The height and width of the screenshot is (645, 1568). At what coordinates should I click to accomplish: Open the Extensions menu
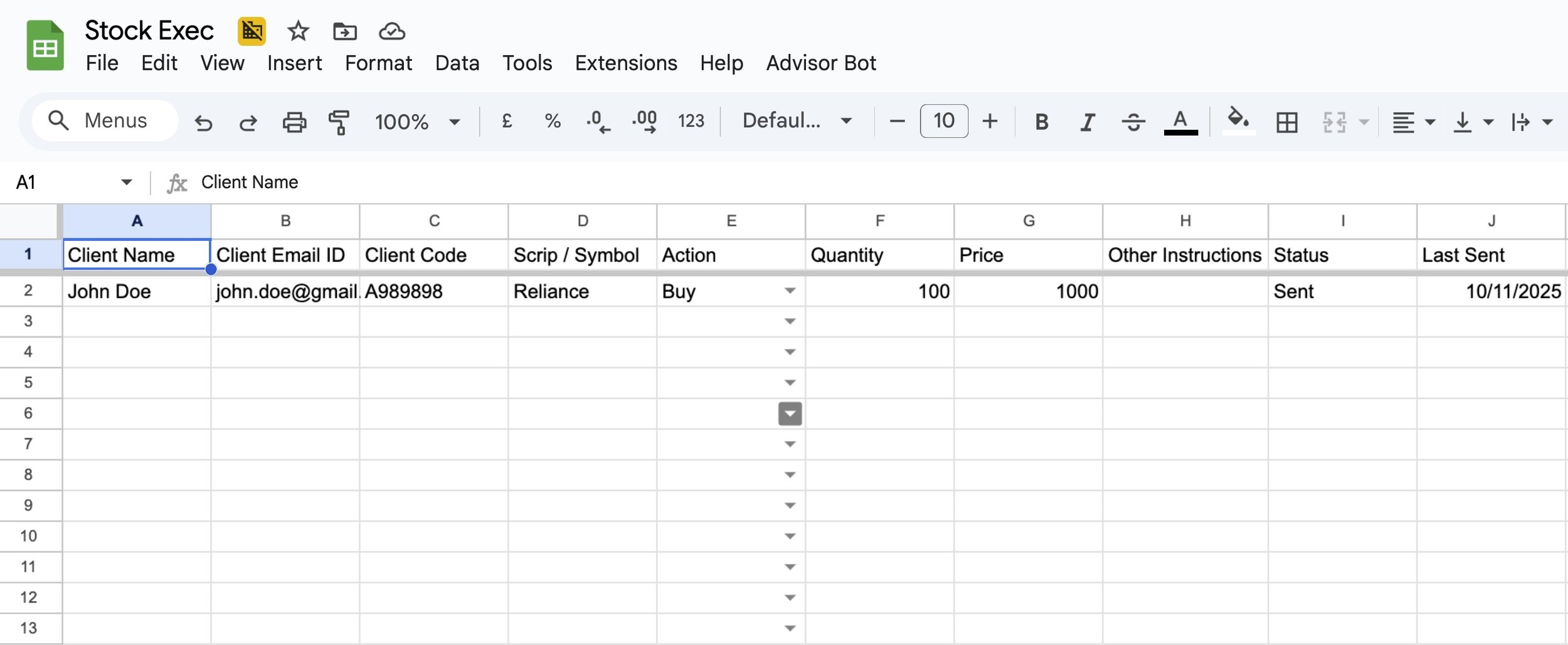[x=626, y=63]
